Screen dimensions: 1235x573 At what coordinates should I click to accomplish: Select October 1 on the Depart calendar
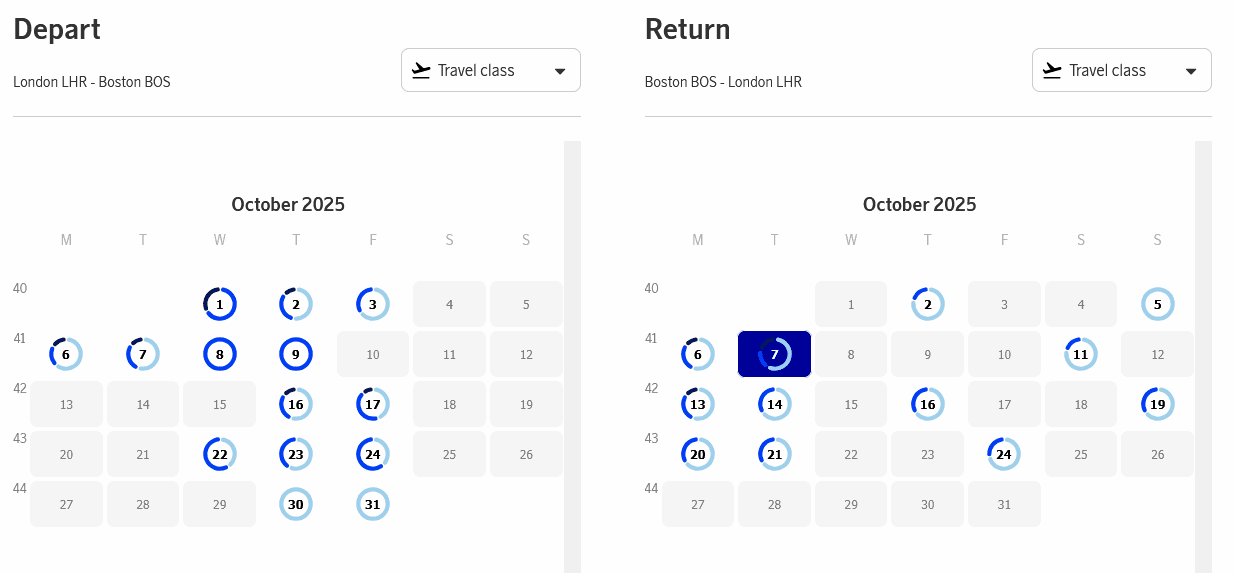point(219,303)
